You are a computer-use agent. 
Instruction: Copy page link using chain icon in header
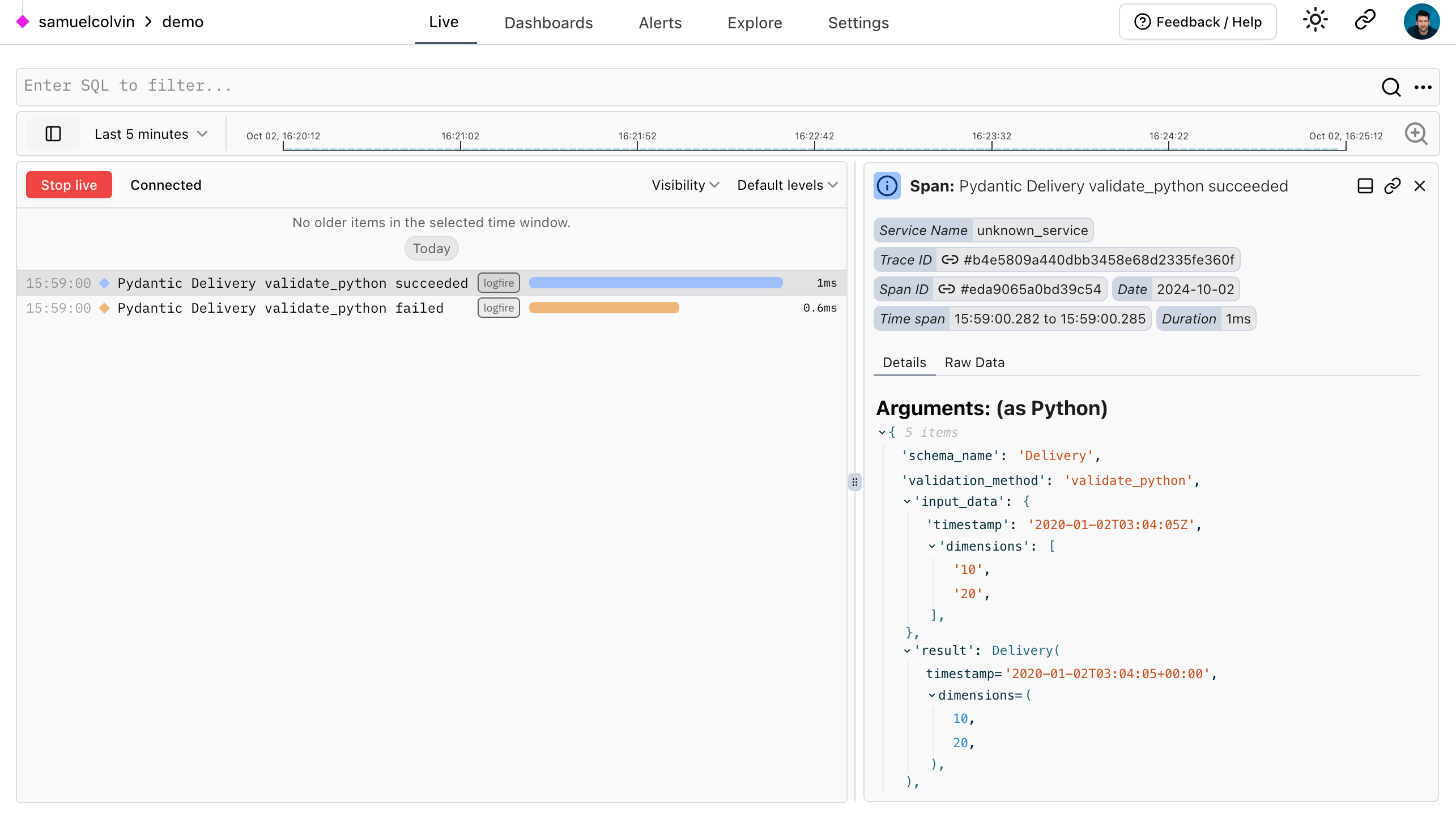(1365, 19)
